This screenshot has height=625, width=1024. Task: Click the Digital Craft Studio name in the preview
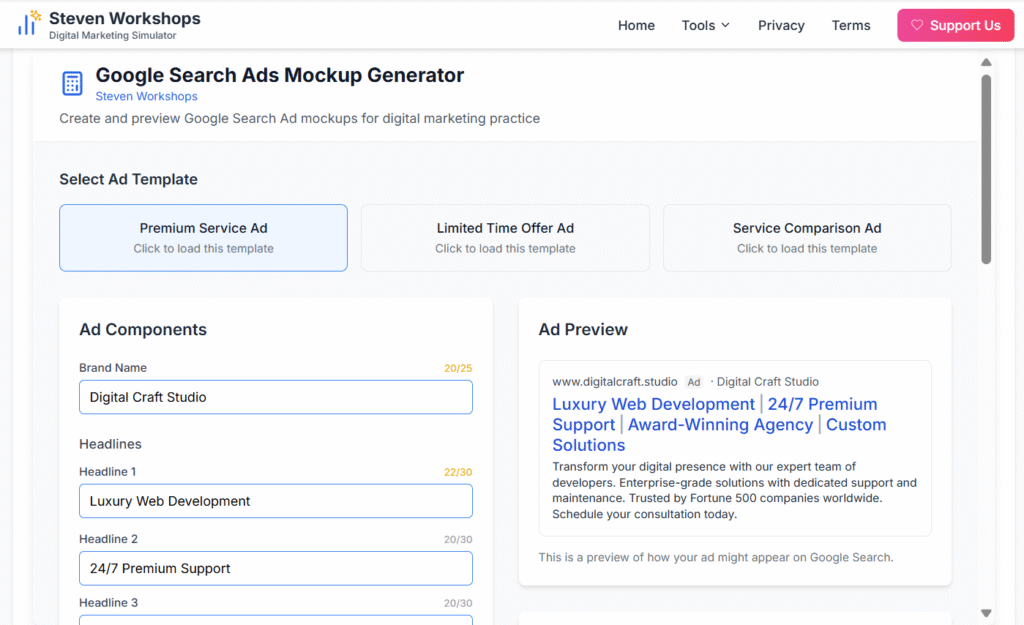[767, 381]
